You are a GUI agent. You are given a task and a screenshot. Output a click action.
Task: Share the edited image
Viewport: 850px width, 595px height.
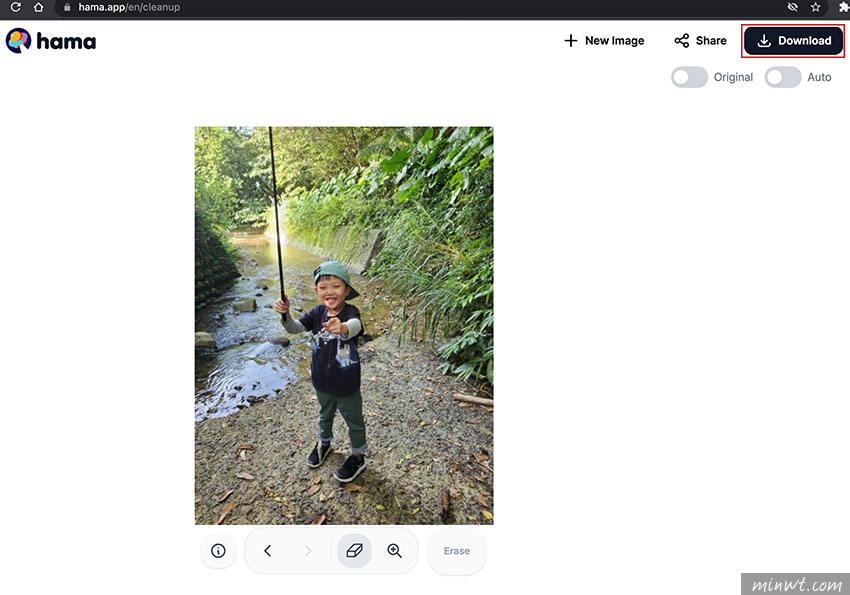click(x=700, y=41)
